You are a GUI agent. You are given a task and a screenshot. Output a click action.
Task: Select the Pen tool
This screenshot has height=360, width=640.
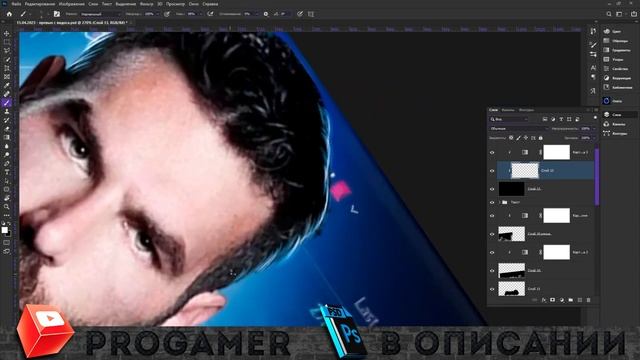7,163
